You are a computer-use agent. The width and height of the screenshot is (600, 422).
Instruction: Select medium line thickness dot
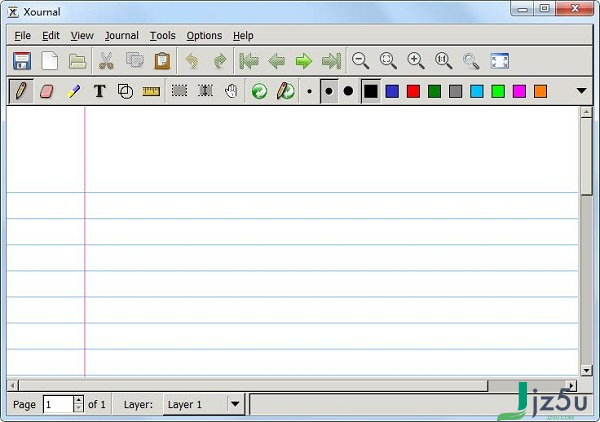pyautogui.click(x=329, y=91)
